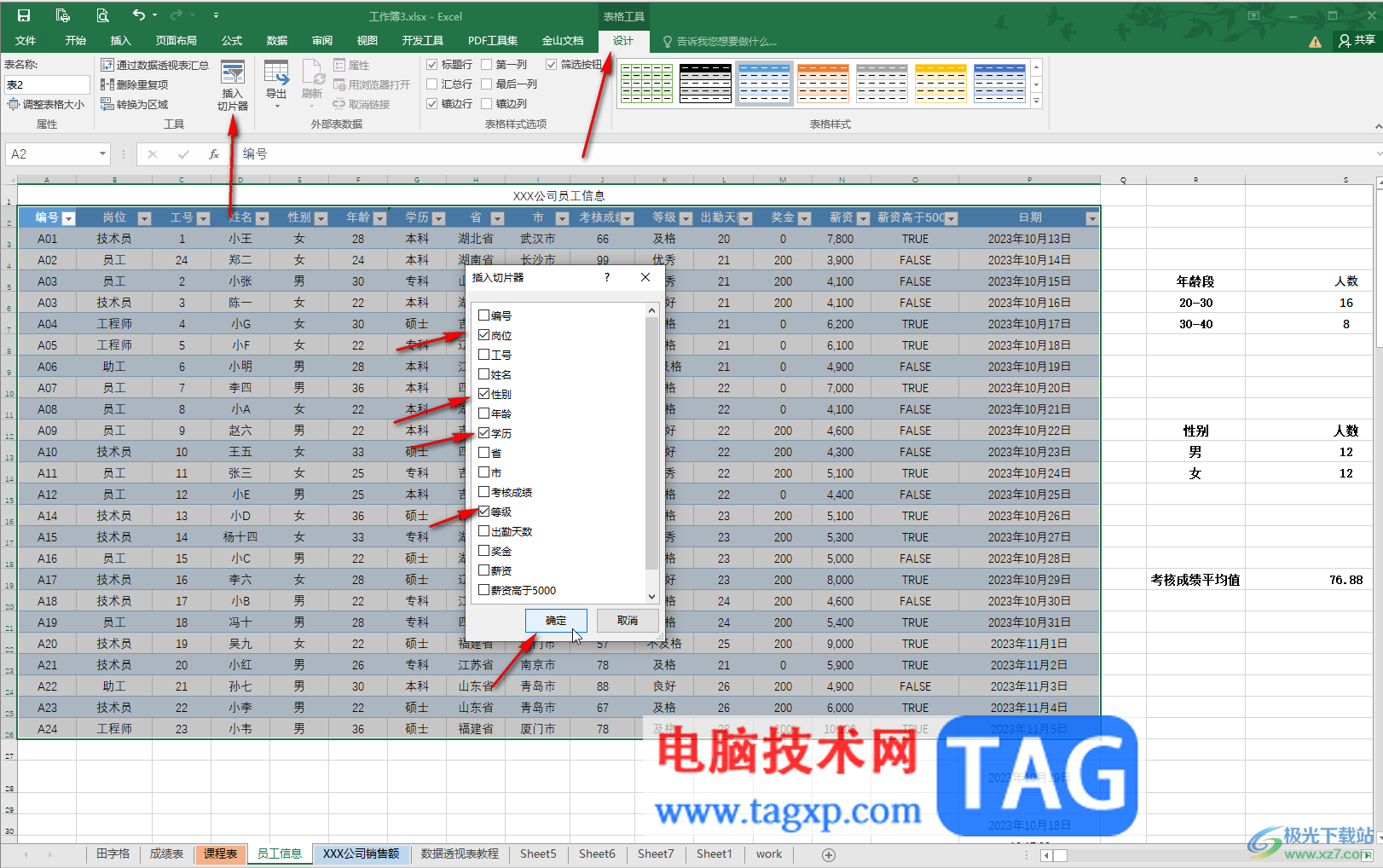The width and height of the screenshot is (1383, 868).
Task: Click the Undo arrow icon
Action: click(139, 15)
